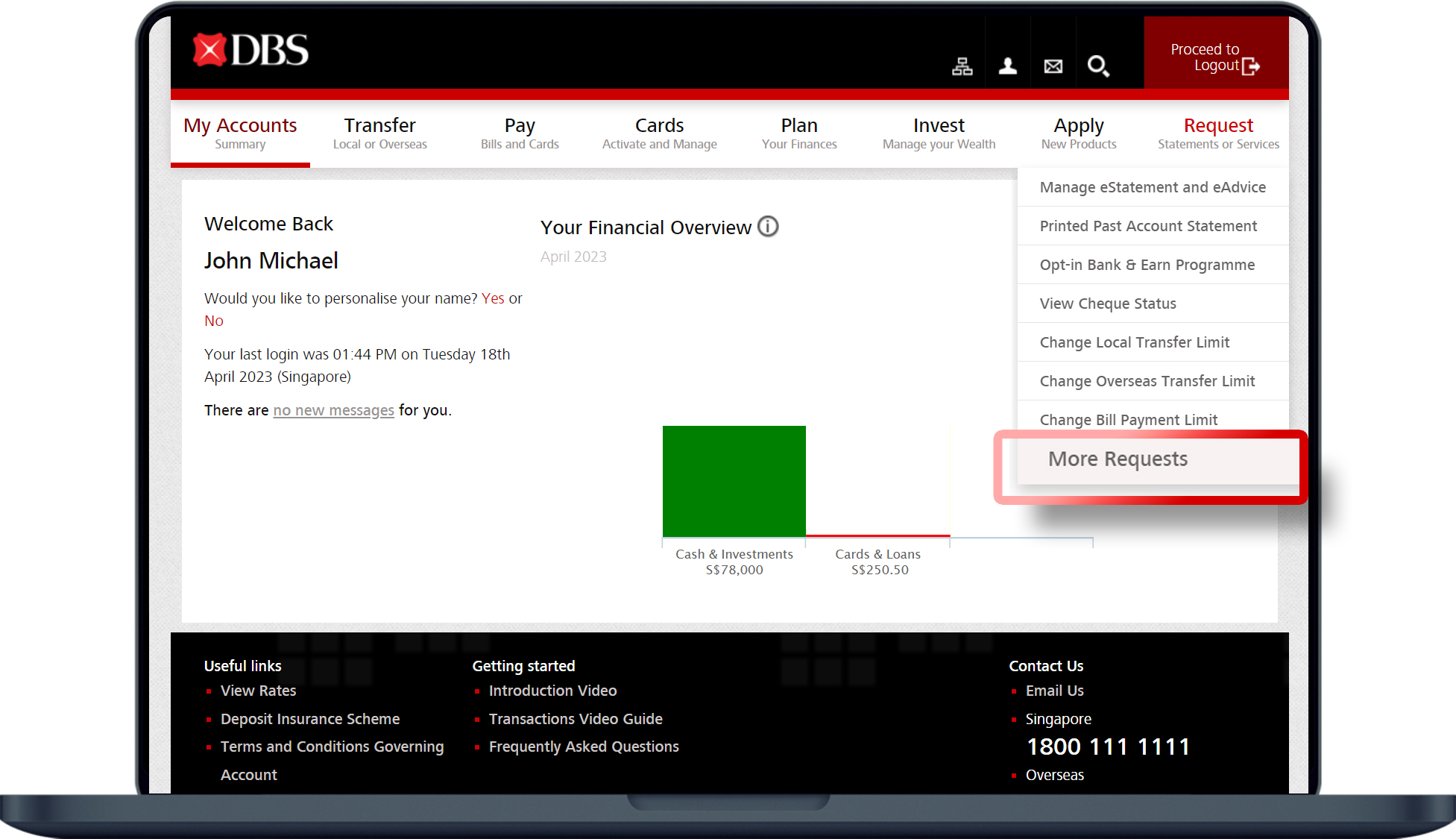Viewport: 1456px width, 839px height.
Task: Click the search magnifier icon
Action: [x=1098, y=66]
